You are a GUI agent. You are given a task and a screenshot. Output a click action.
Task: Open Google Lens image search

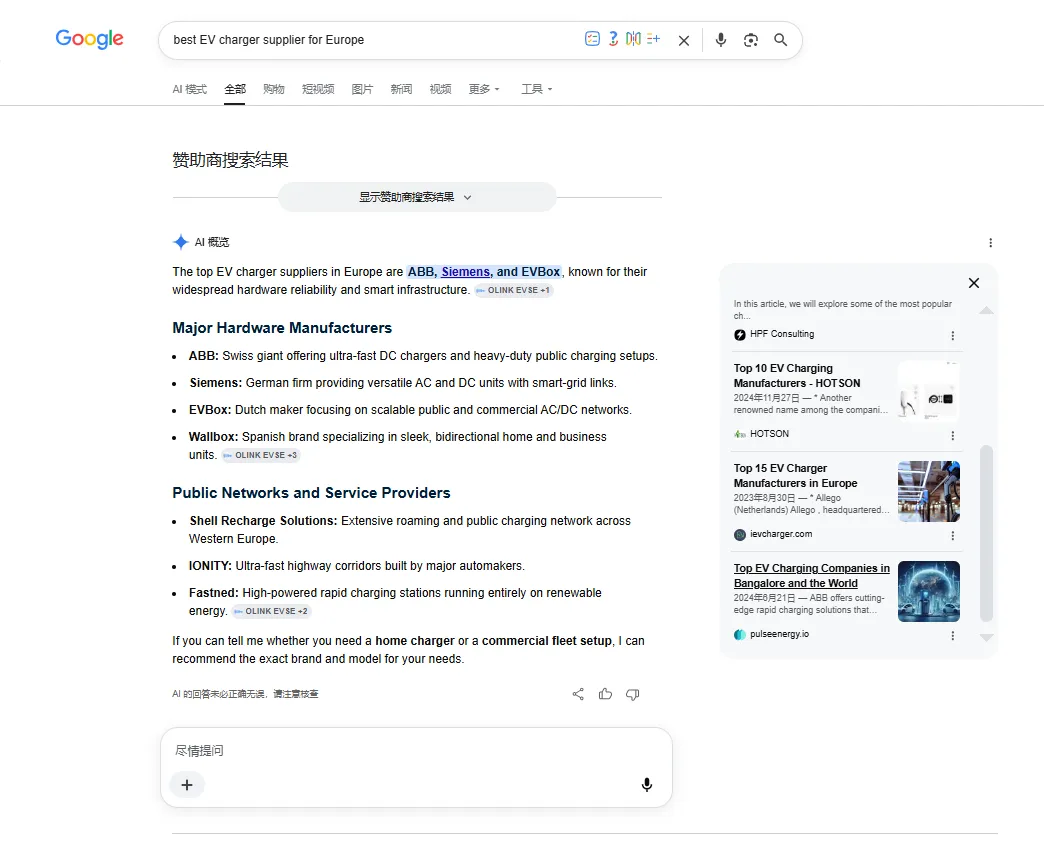click(x=750, y=40)
